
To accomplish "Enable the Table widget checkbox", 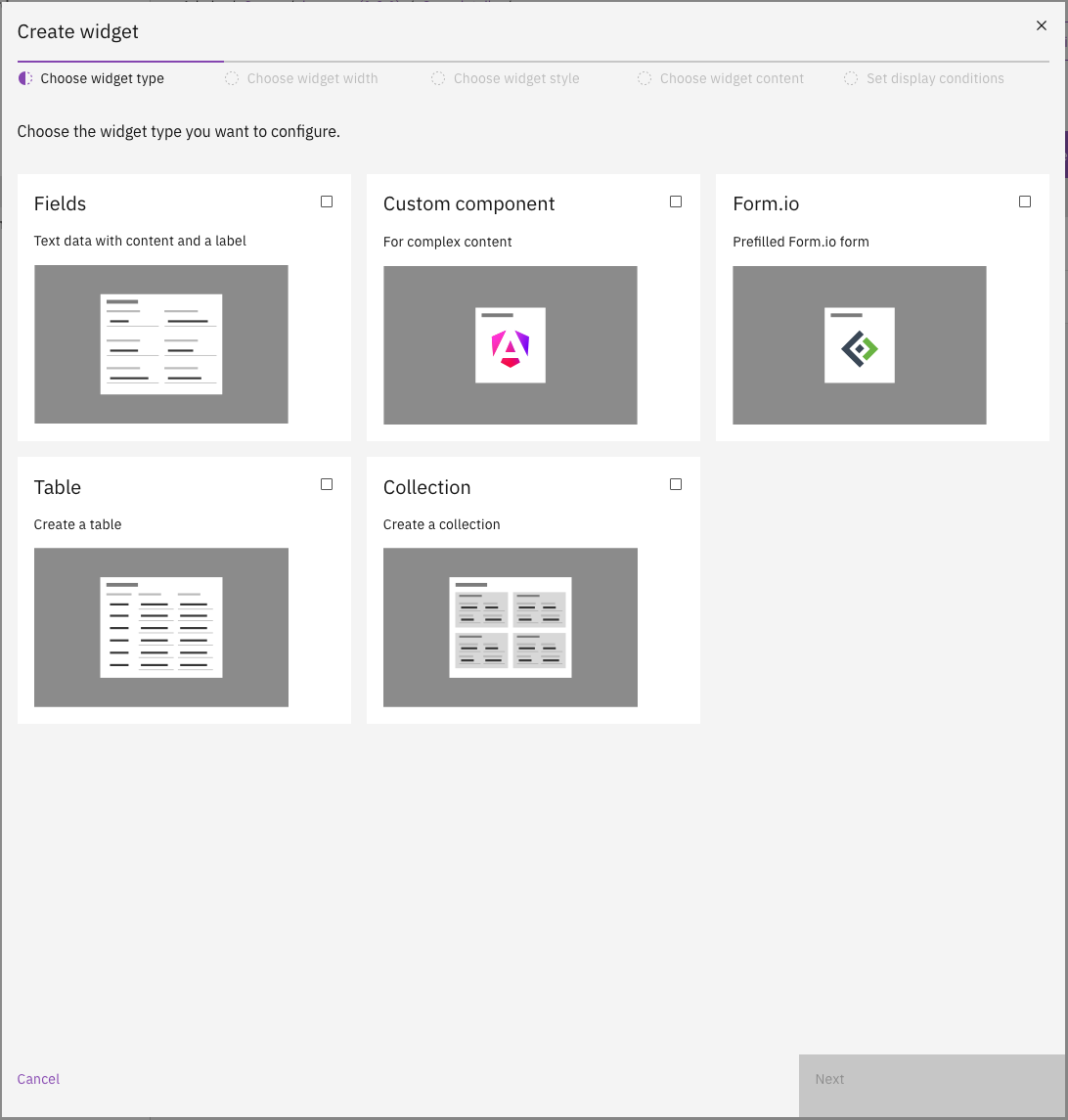I will tap(327, 484).
